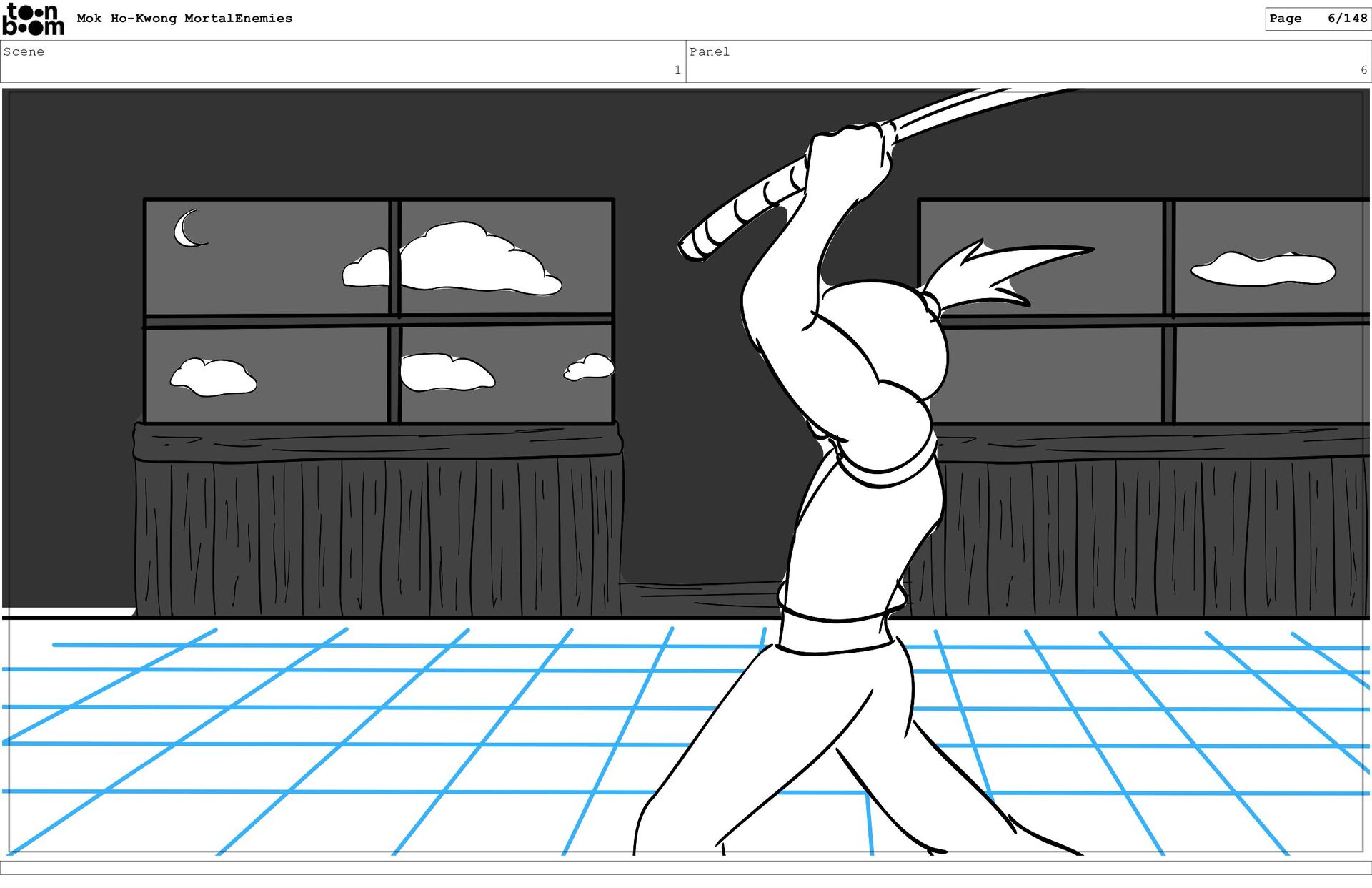
Task: Click the Page 6/148 indicator box
Action: [1317, 19]
